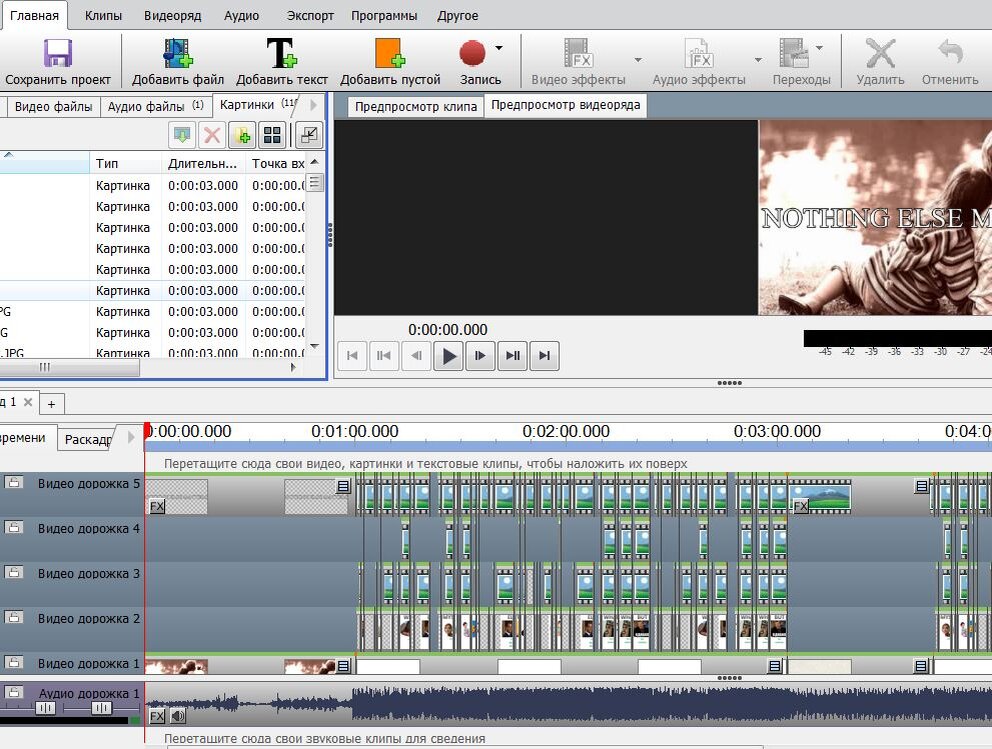Click red X remove icon in file list toolbar
This screenshot has width=992, height=749.
click(x=212, y=135)
